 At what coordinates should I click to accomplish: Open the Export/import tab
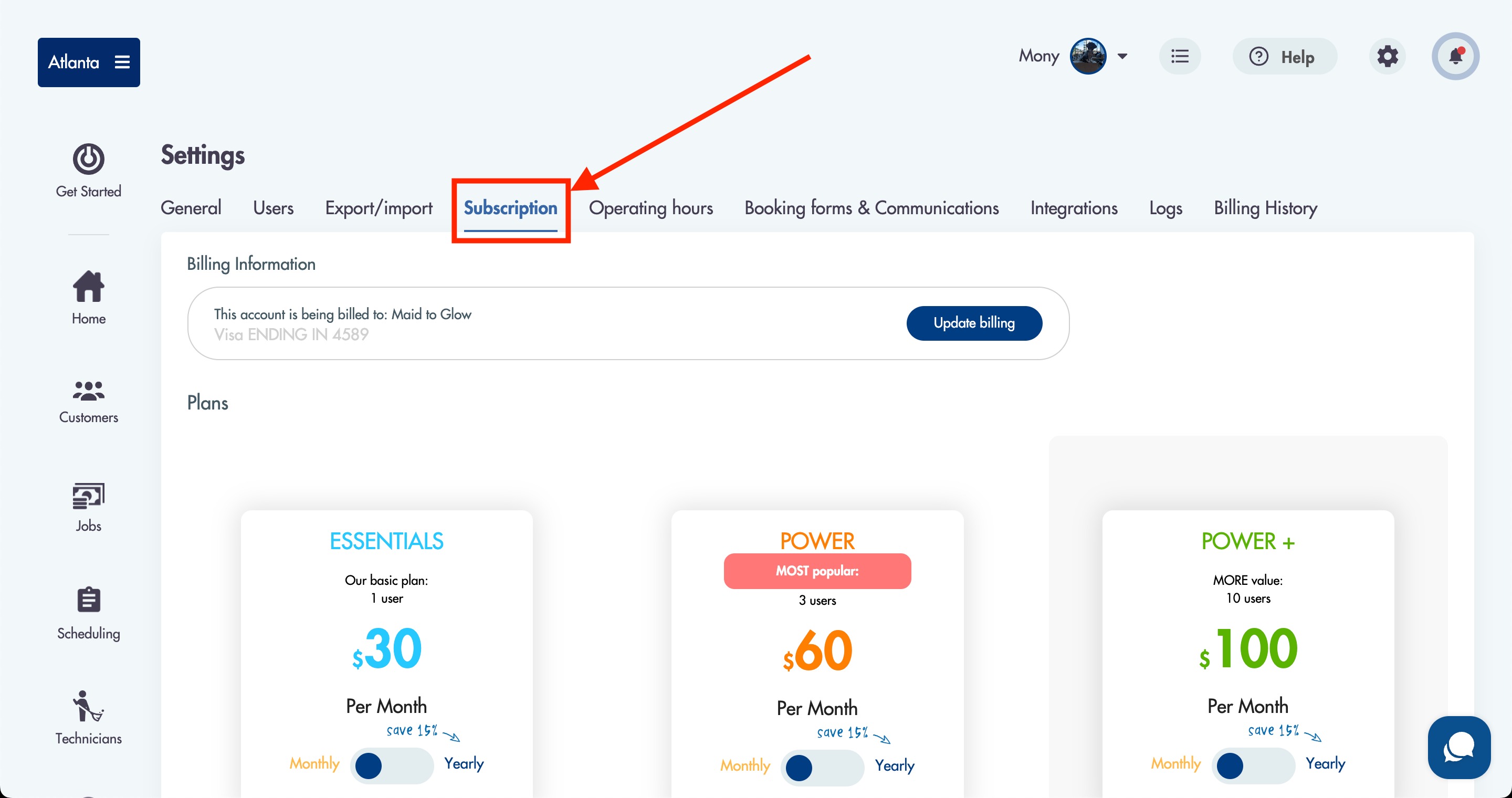(379, 208)
